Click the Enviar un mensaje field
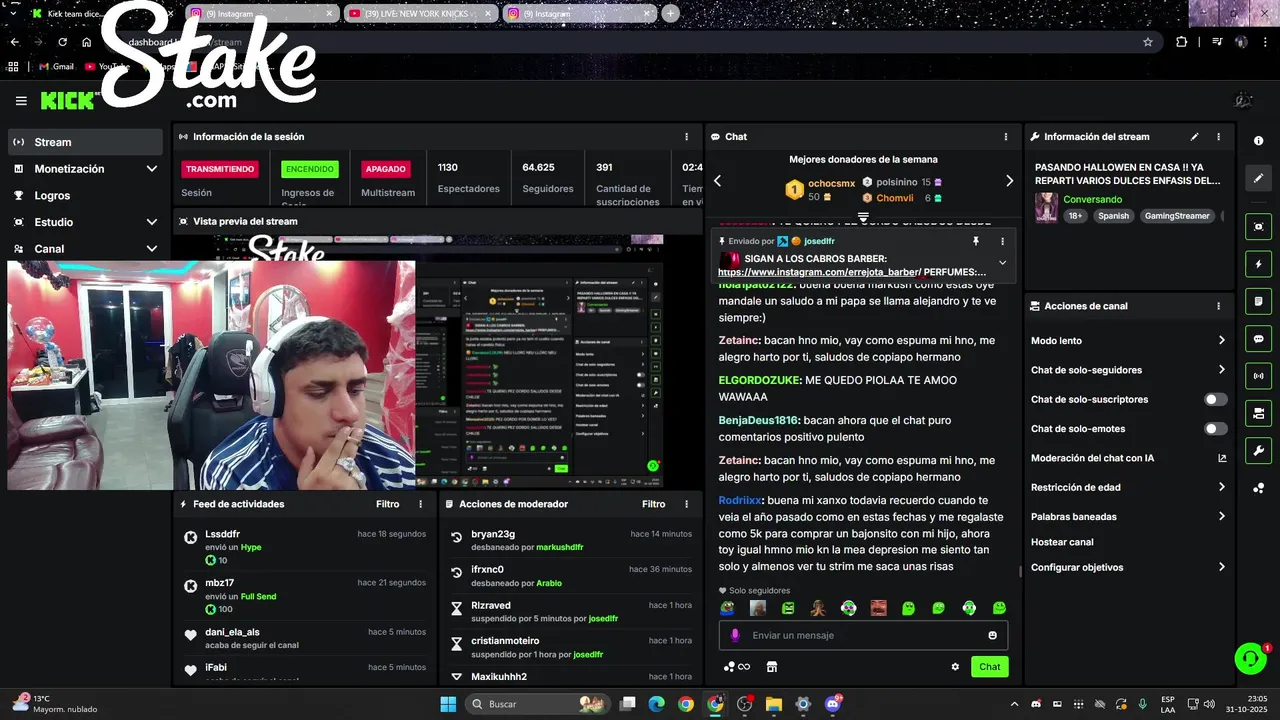 point(863,635)
